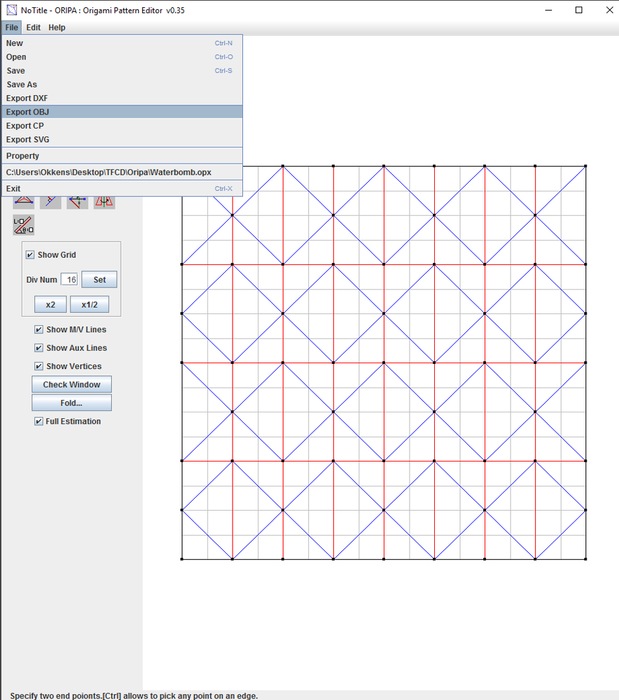Viewport: 619px width, 700px height.
Task: Select Save As menu entry
Action: pyautogui.click(x=122, y=85)
